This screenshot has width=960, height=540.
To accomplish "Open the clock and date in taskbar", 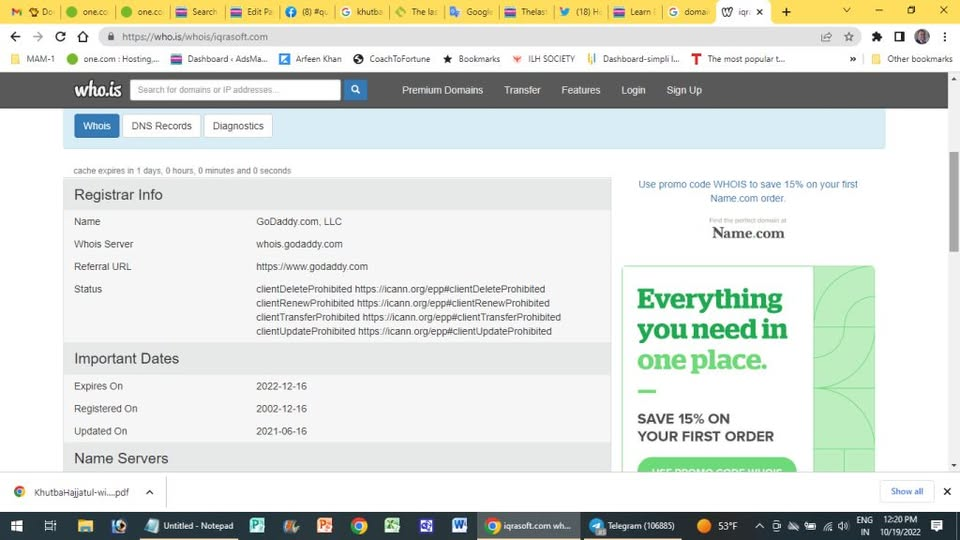I will (x=900, y=526).
